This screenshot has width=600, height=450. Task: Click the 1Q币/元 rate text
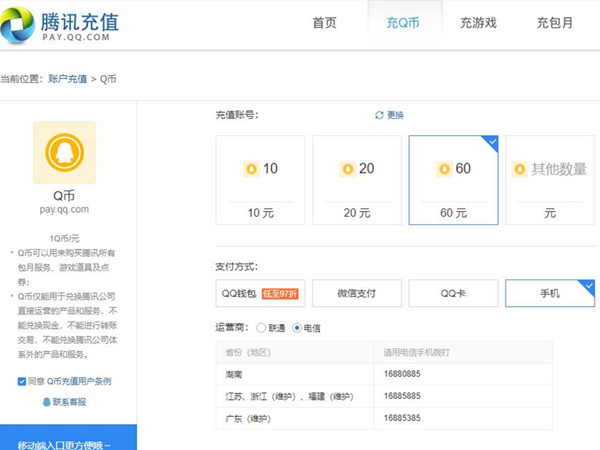[64, 238]
